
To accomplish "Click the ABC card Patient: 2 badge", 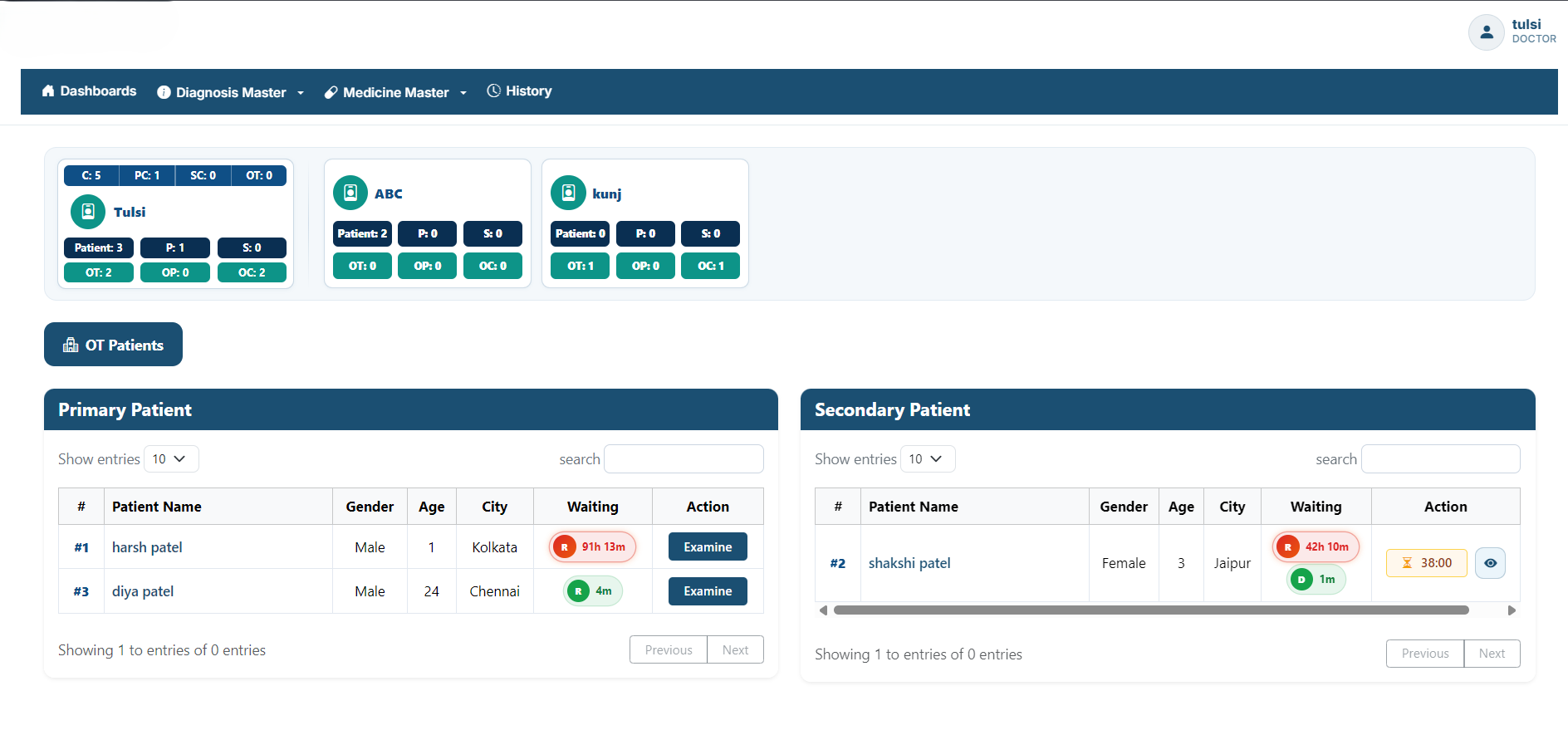I will click(x=362, y=233).
